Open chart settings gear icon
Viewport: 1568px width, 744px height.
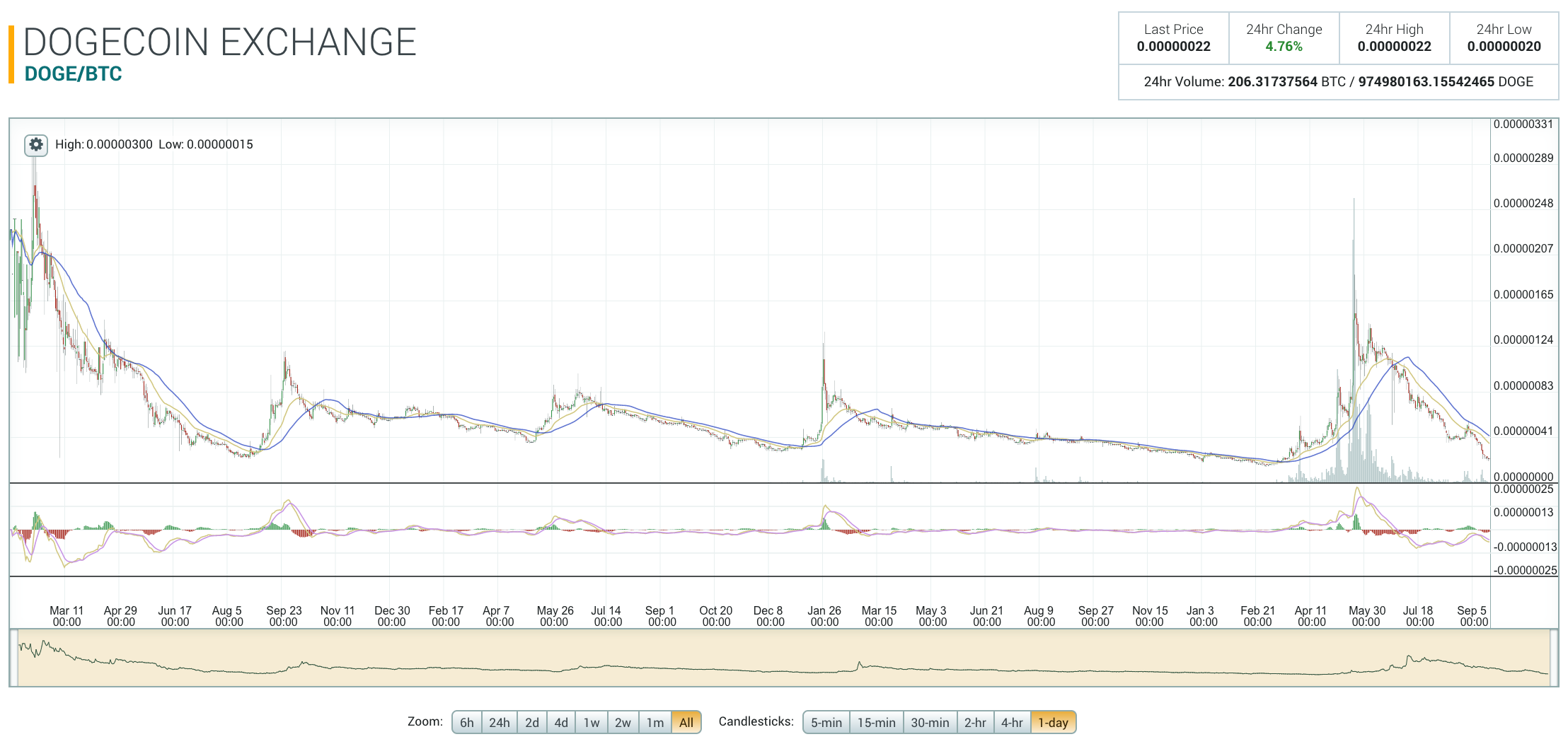(x=36, y=145)
